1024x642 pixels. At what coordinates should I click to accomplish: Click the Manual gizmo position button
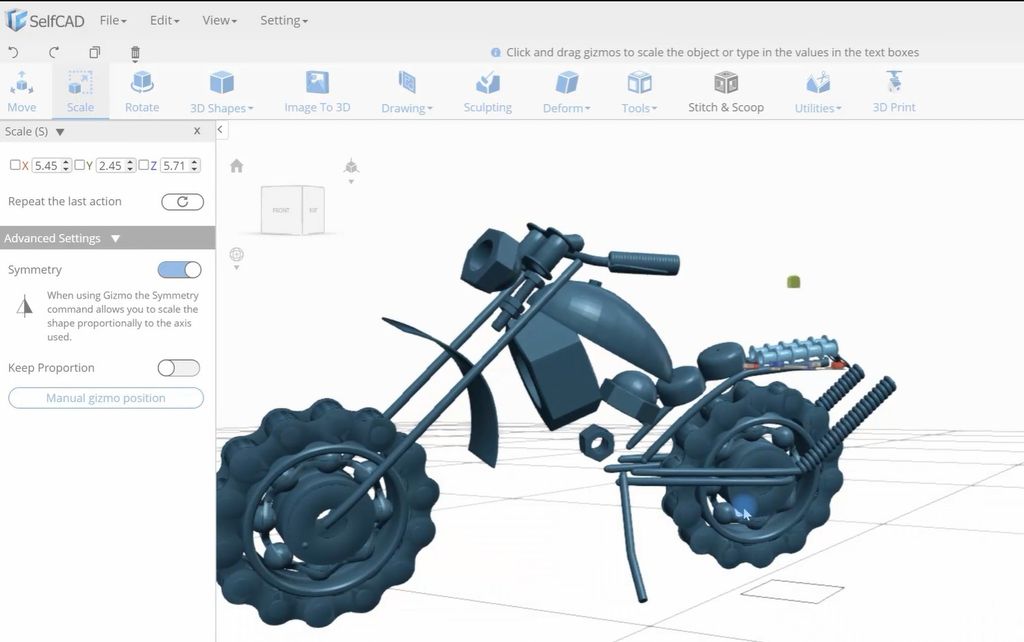click(x=105, y=398)
